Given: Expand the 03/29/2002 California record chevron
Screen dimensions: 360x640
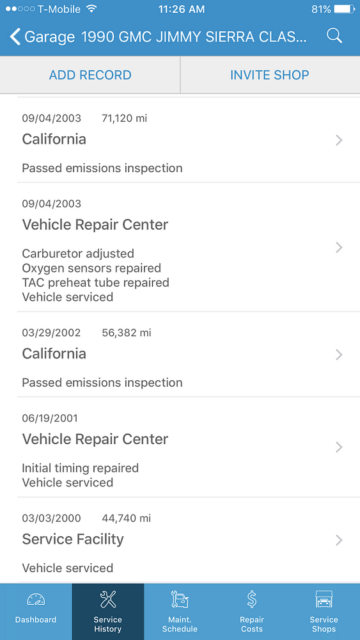Looking at the screenshot, I should (339, 355).
